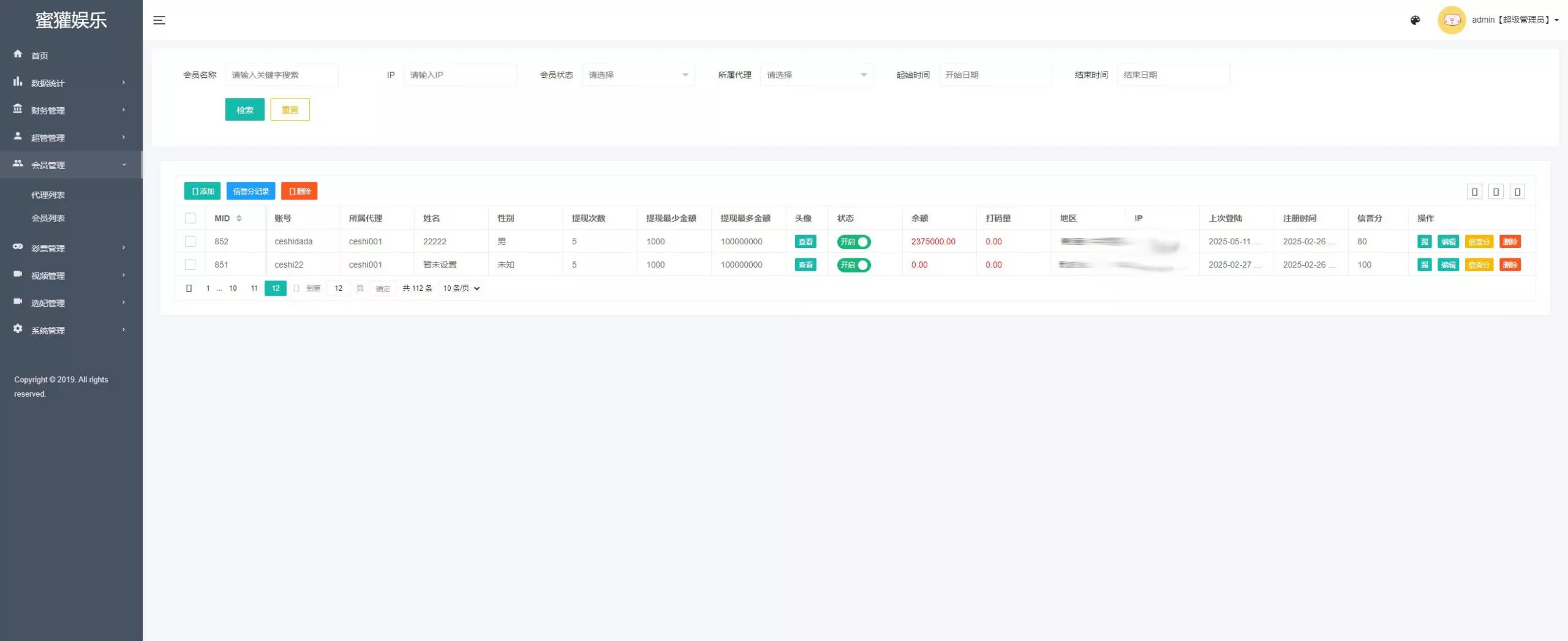Click the admin avatar image

(x=1451, y=20)
